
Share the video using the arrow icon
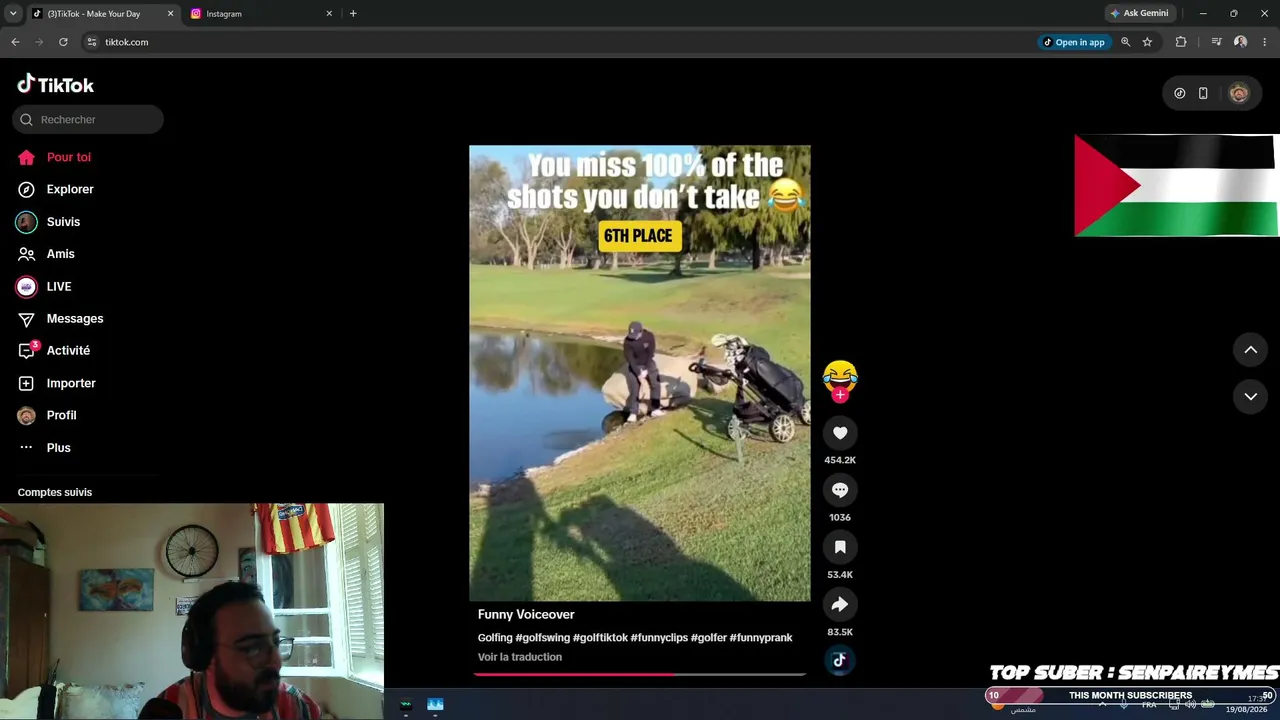pos(840,604)
